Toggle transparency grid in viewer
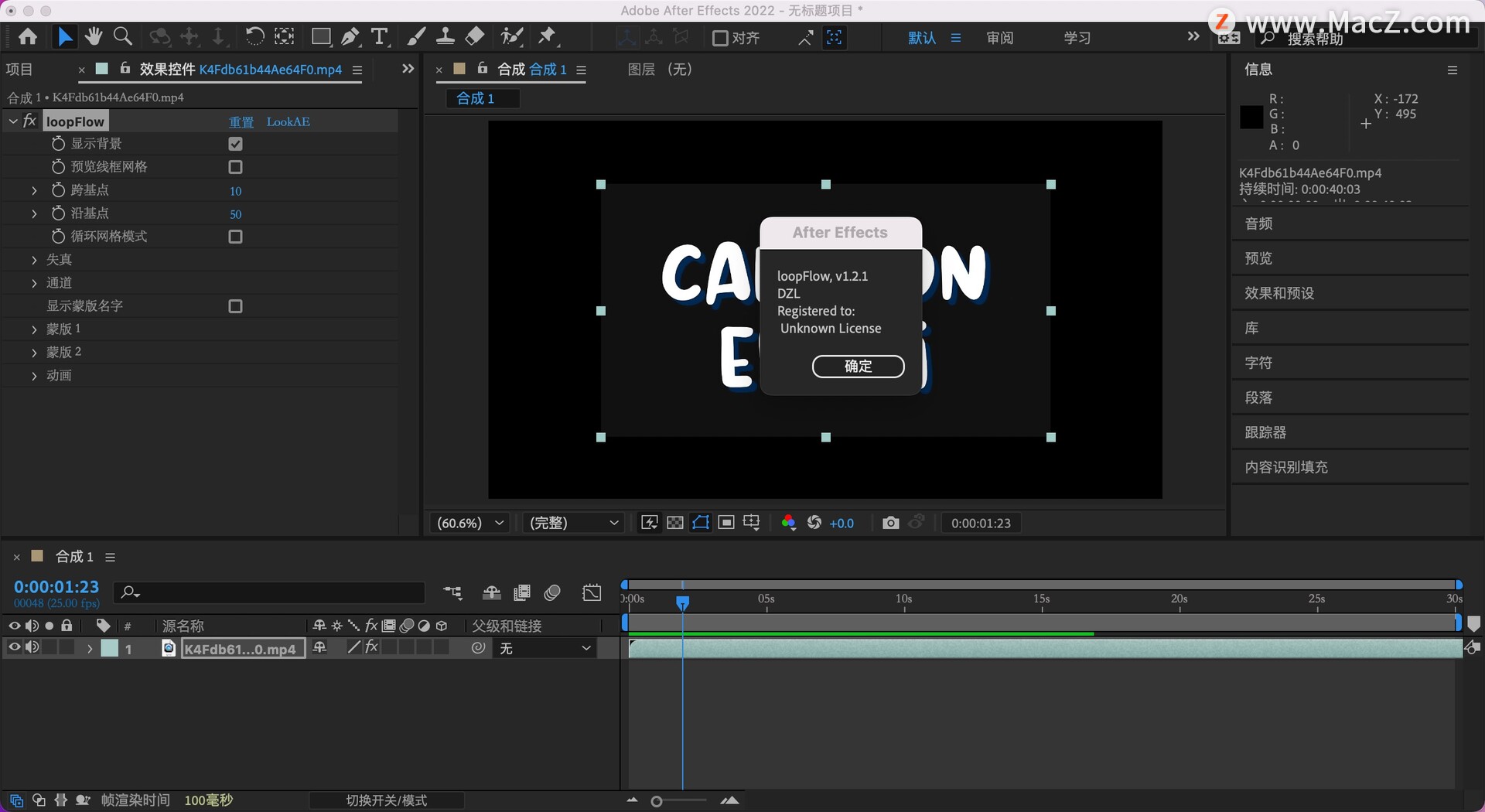The height and width of the screenshot is (812, 1485). click(675, 524)
